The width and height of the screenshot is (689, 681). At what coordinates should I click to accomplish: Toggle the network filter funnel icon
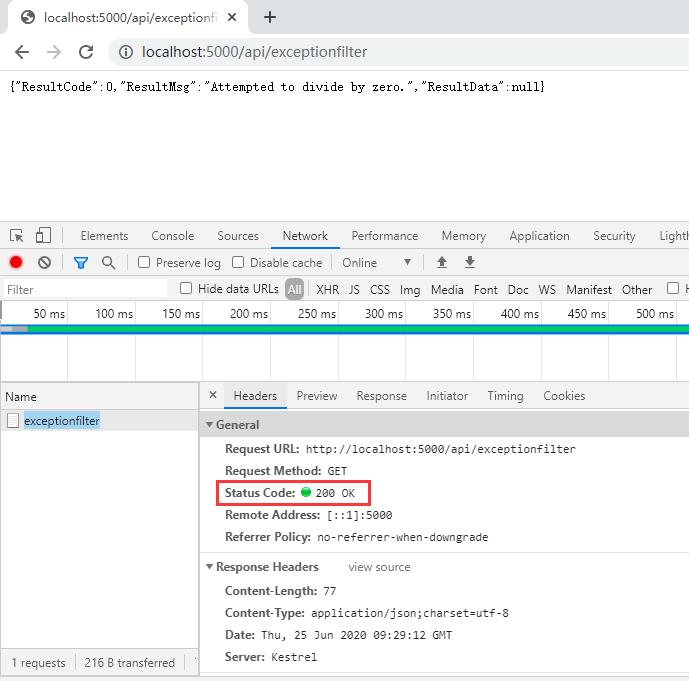click(x=81, y=263)
